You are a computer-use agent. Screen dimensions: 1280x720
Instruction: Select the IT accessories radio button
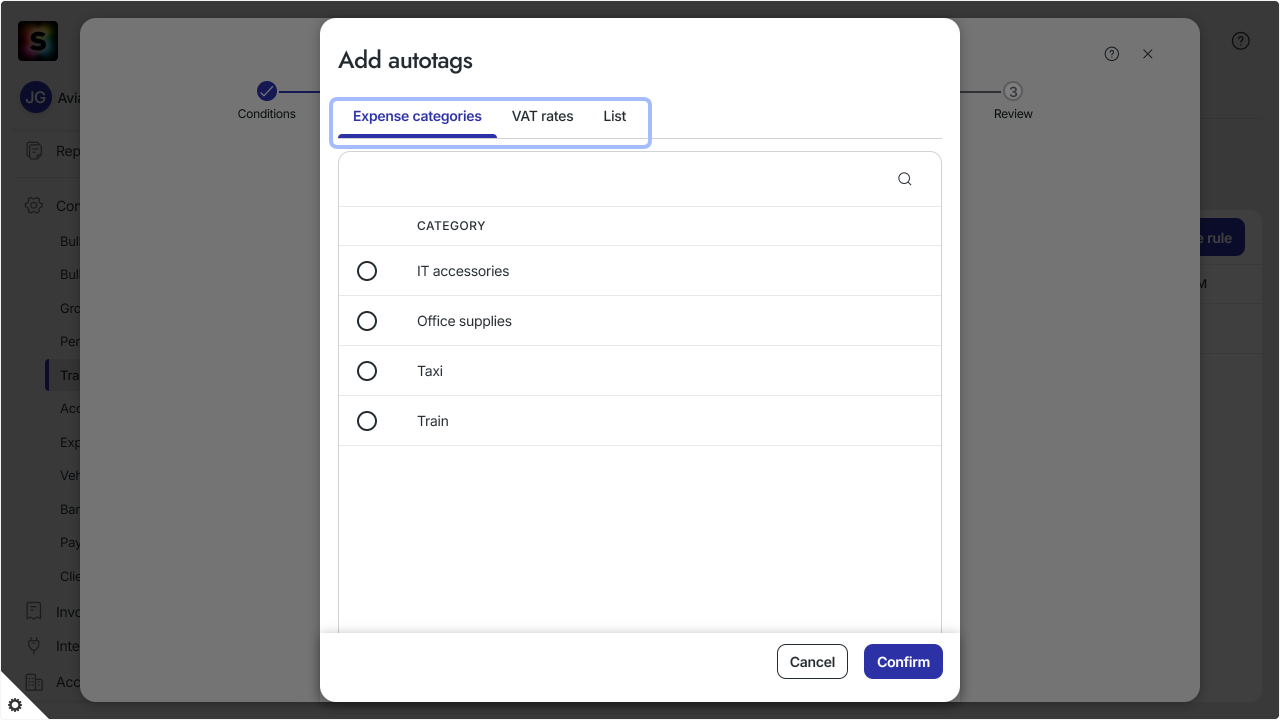[367, 271]
